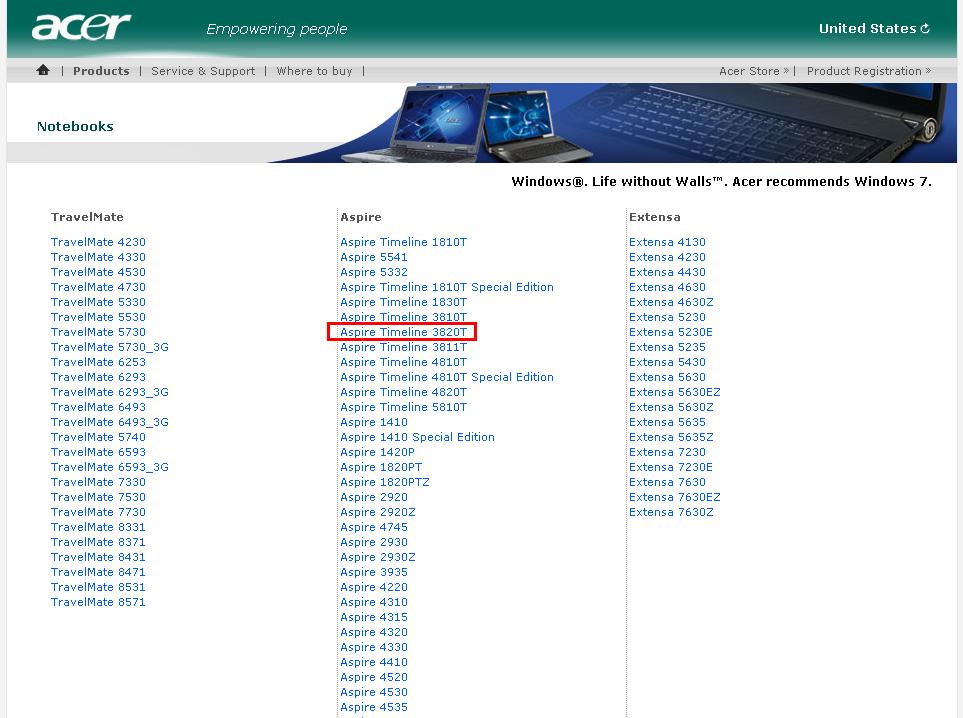The width and height of the screenshot is (963, 718).
Task: Open TravelMate 5730_3G page
Action: [x=110, y=347]
